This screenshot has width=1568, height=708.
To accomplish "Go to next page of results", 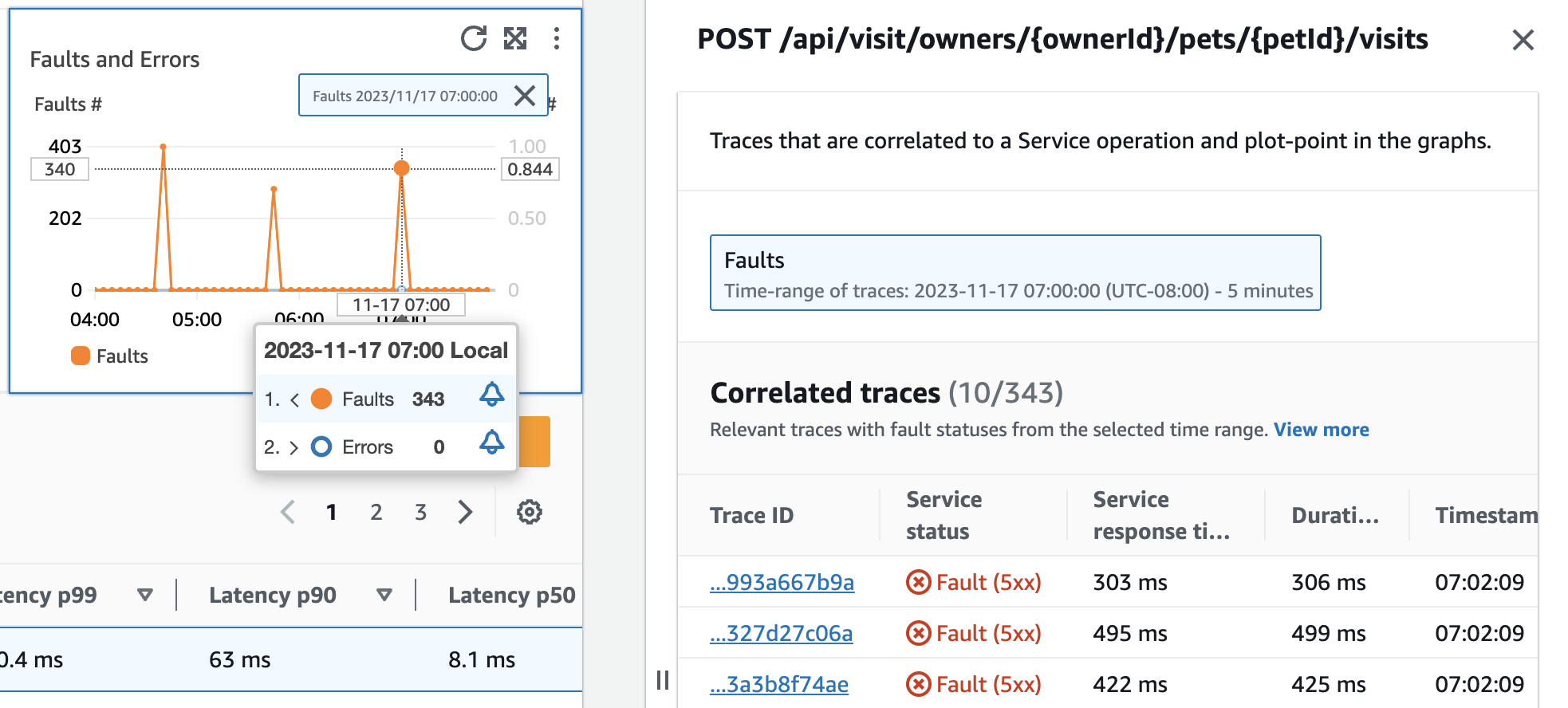I will [x=466, y=512].
